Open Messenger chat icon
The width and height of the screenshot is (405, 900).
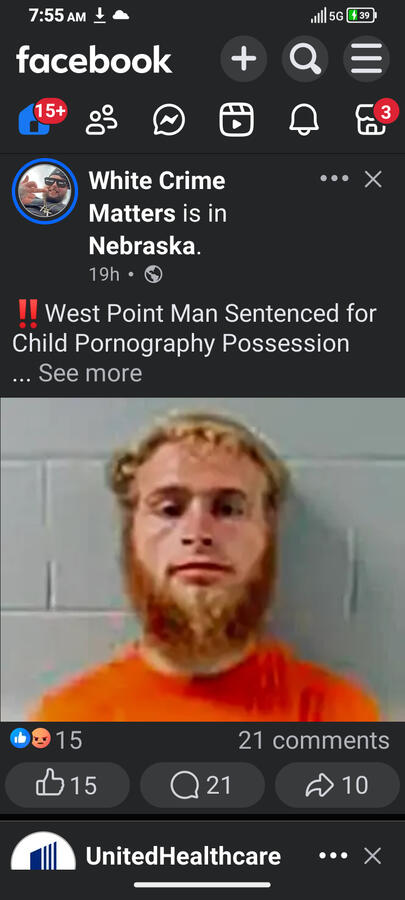(169, 120)
